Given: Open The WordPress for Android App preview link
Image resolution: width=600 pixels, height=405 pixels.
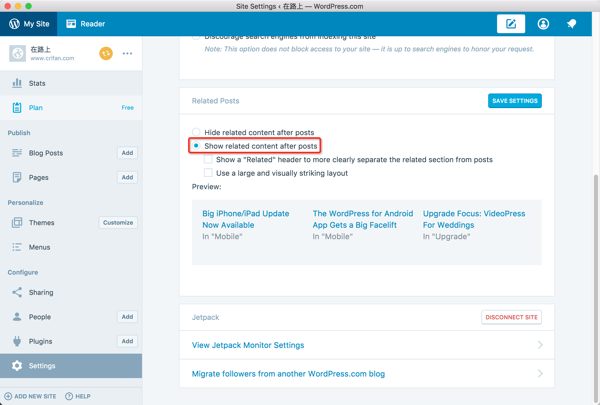Looking at the screenshot, I should click(x=363, y=219).
